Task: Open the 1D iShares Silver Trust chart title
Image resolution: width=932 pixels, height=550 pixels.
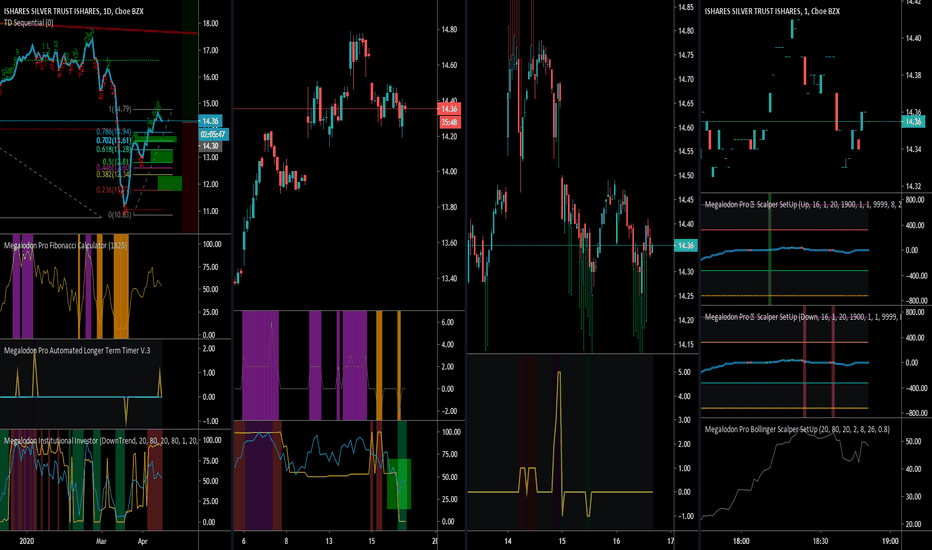Action: (73, 11)
